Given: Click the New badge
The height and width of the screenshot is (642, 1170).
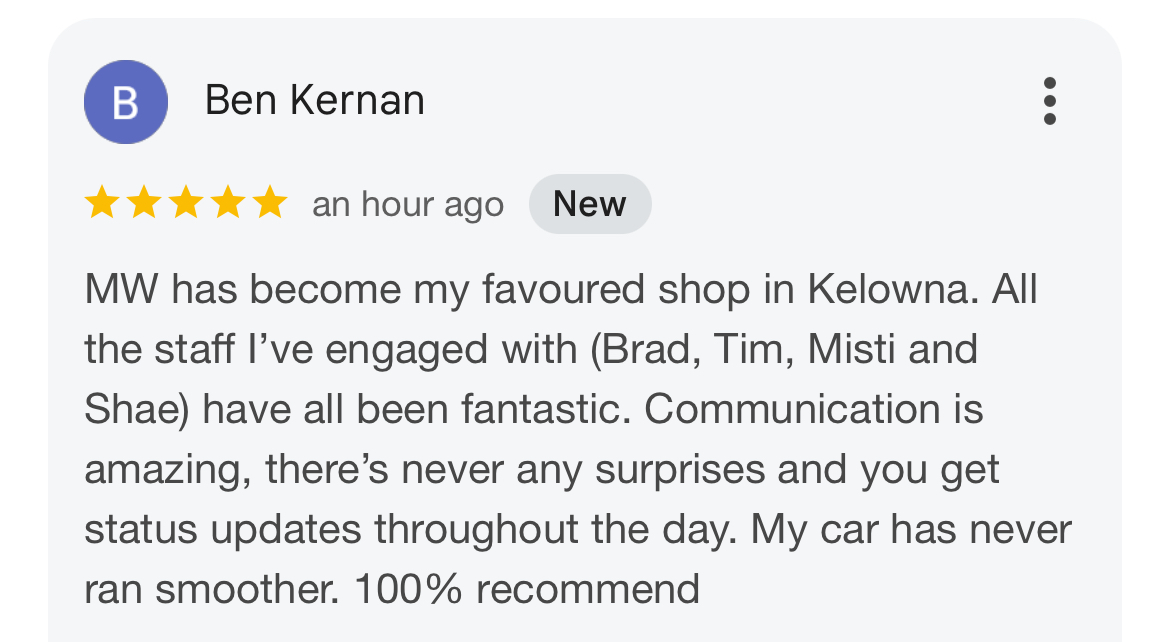Looking at the screenshot, I should tap(590, 204).
